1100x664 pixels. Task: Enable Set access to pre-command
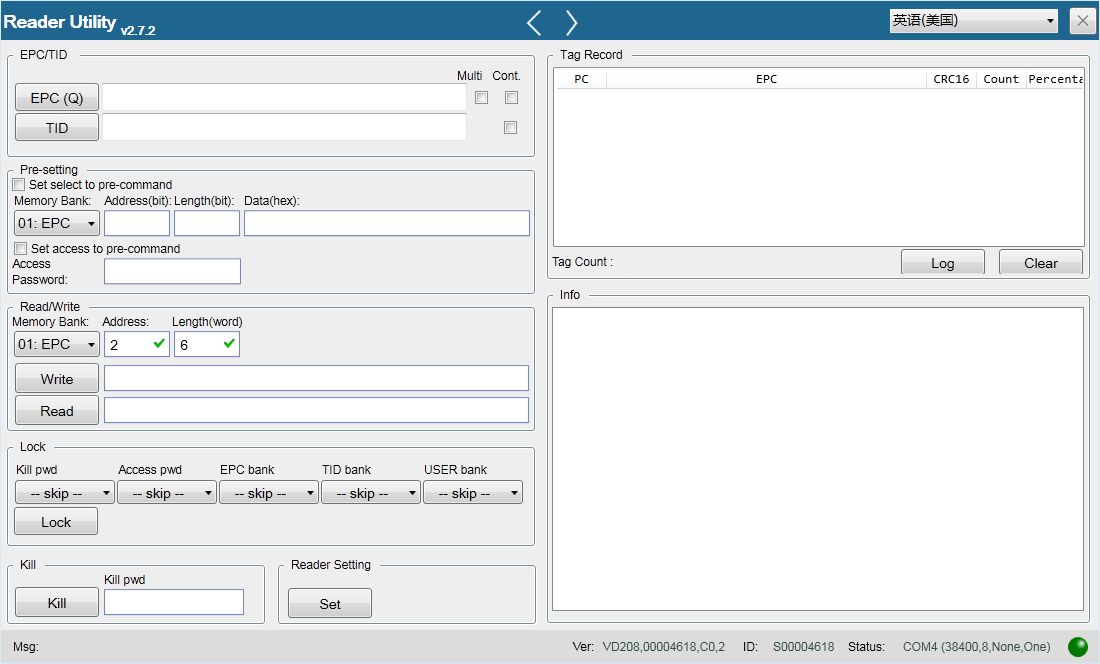[20, 248]
